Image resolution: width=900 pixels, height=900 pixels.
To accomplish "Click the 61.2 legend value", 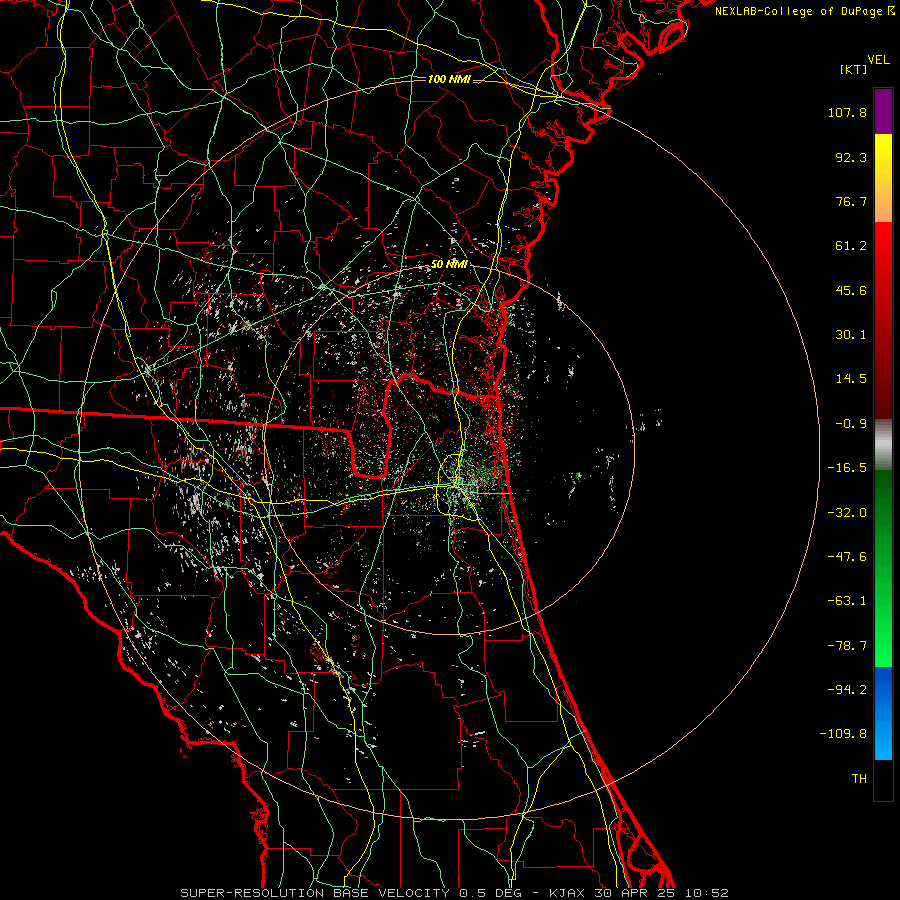I will (851, 246).
